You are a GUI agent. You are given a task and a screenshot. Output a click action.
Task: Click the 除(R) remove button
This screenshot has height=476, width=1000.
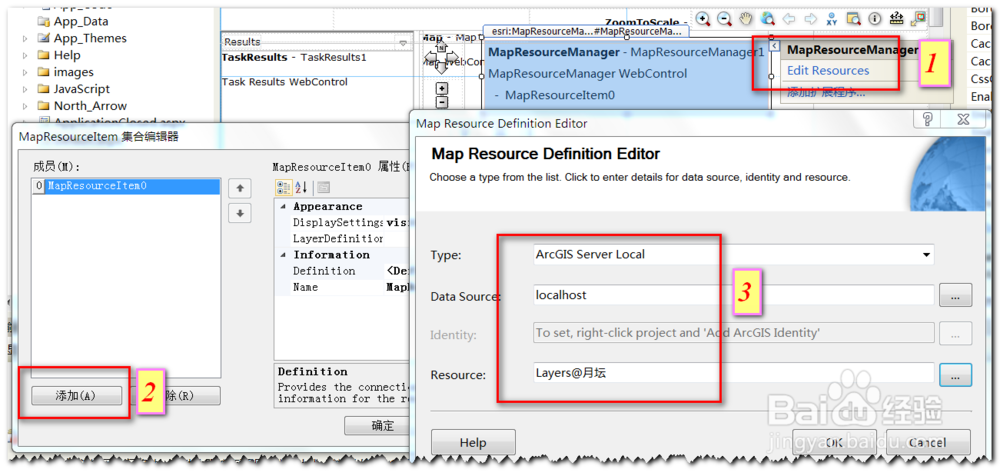coord(179,396)
